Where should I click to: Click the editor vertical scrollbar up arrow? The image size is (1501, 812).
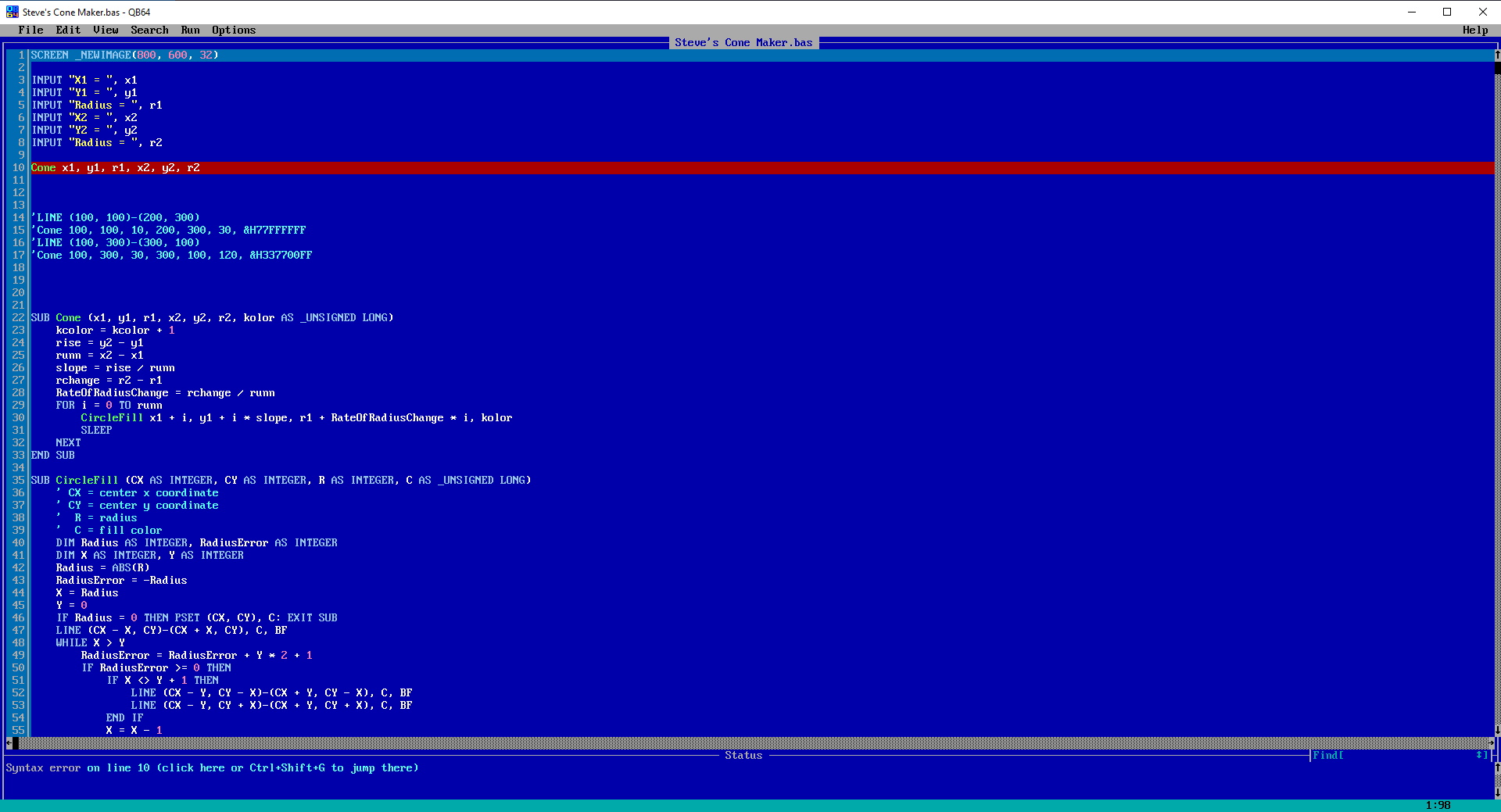click(1497, 55)
